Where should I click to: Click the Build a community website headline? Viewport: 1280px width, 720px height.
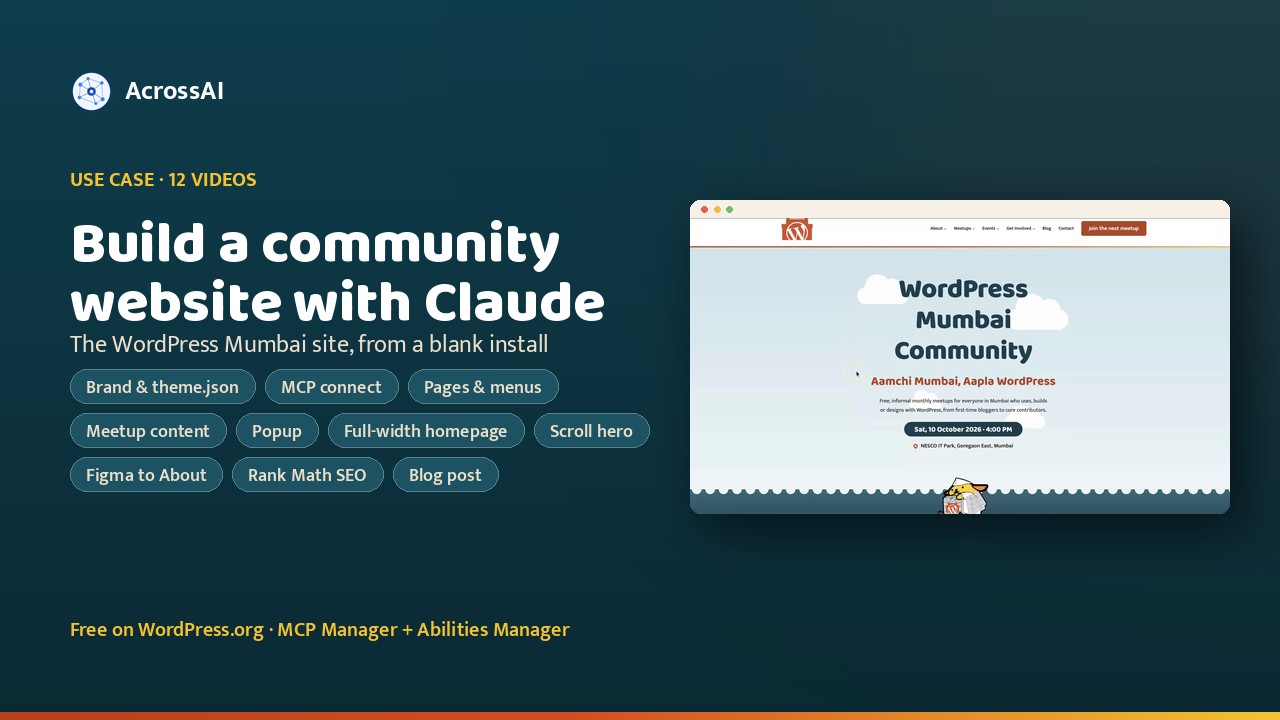[x=338, y=272]
